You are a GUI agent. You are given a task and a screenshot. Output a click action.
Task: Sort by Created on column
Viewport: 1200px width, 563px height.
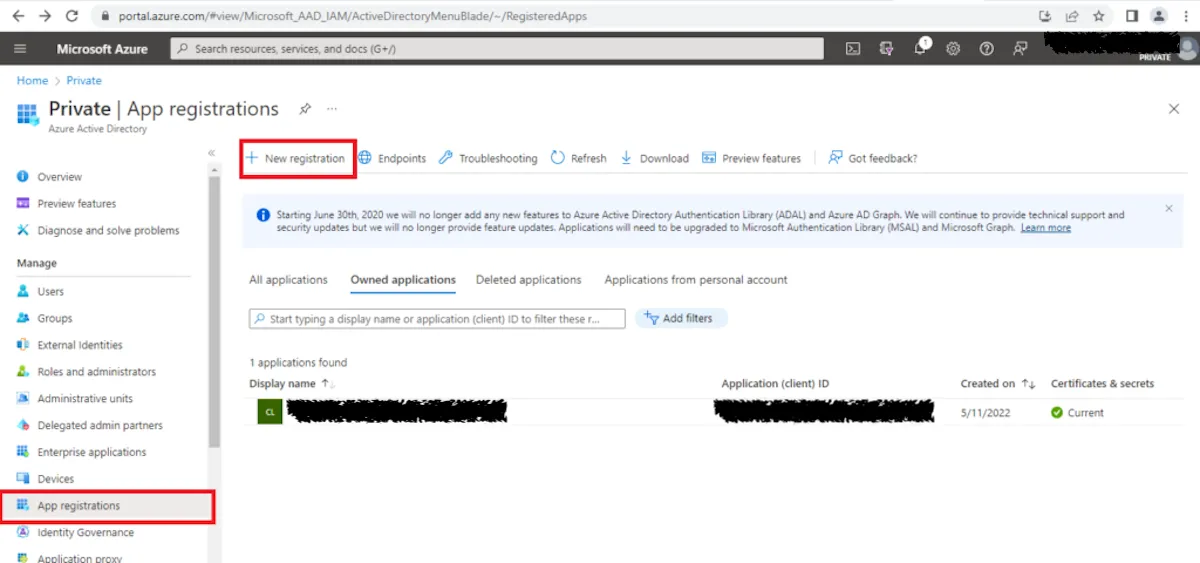pyautogui.click(x=998, y=384)
